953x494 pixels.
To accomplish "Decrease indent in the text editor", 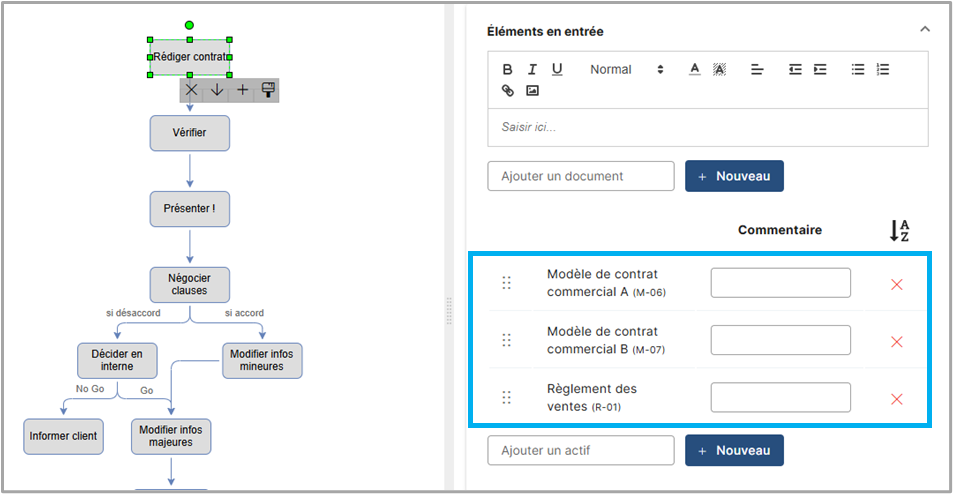I will point(795,69).
